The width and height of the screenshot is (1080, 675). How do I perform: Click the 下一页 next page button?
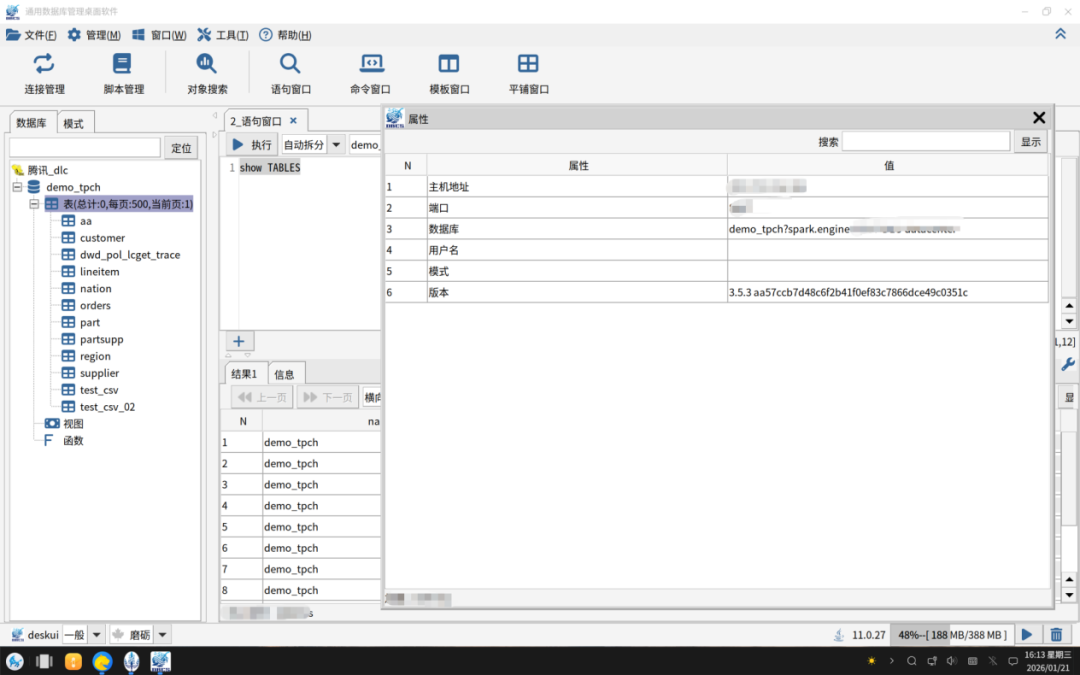pos(328,397)
